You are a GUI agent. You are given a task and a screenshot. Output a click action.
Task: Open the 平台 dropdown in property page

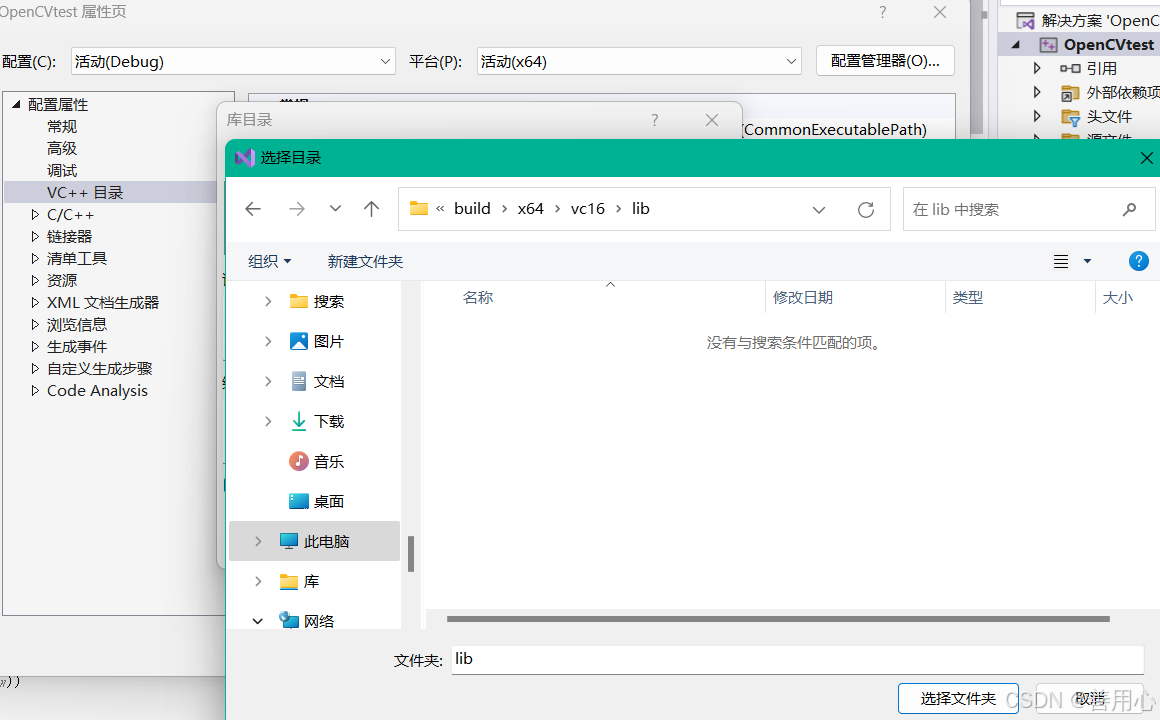[639, 61]
